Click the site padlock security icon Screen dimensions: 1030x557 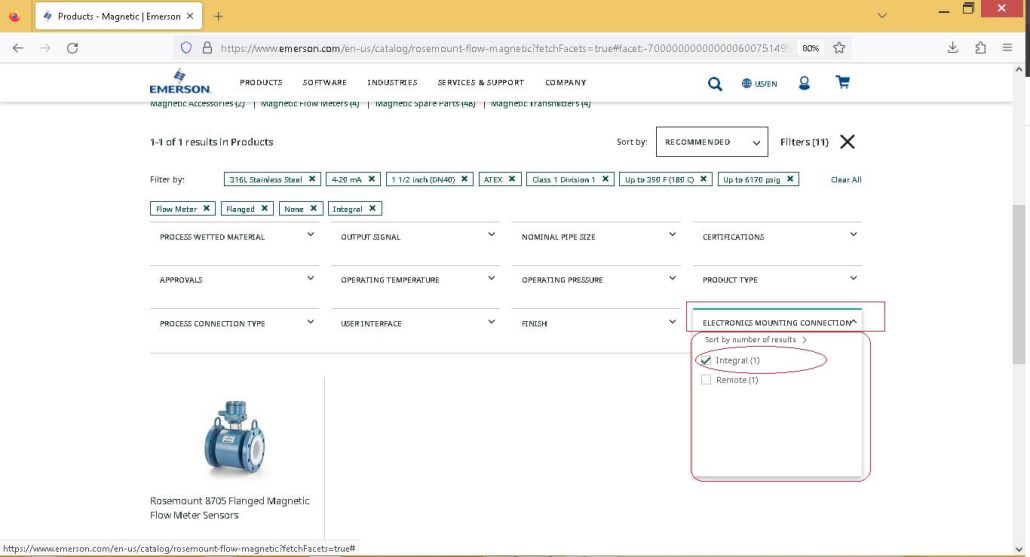point(207,48)
